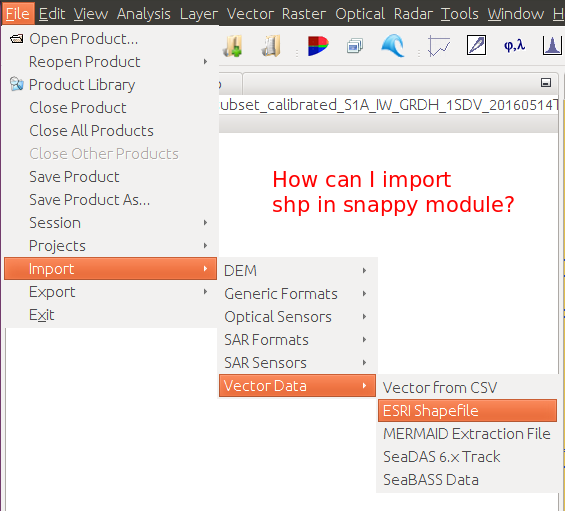
Task: Click the blue wave toolbar icon
Action: tap(393, 46)
